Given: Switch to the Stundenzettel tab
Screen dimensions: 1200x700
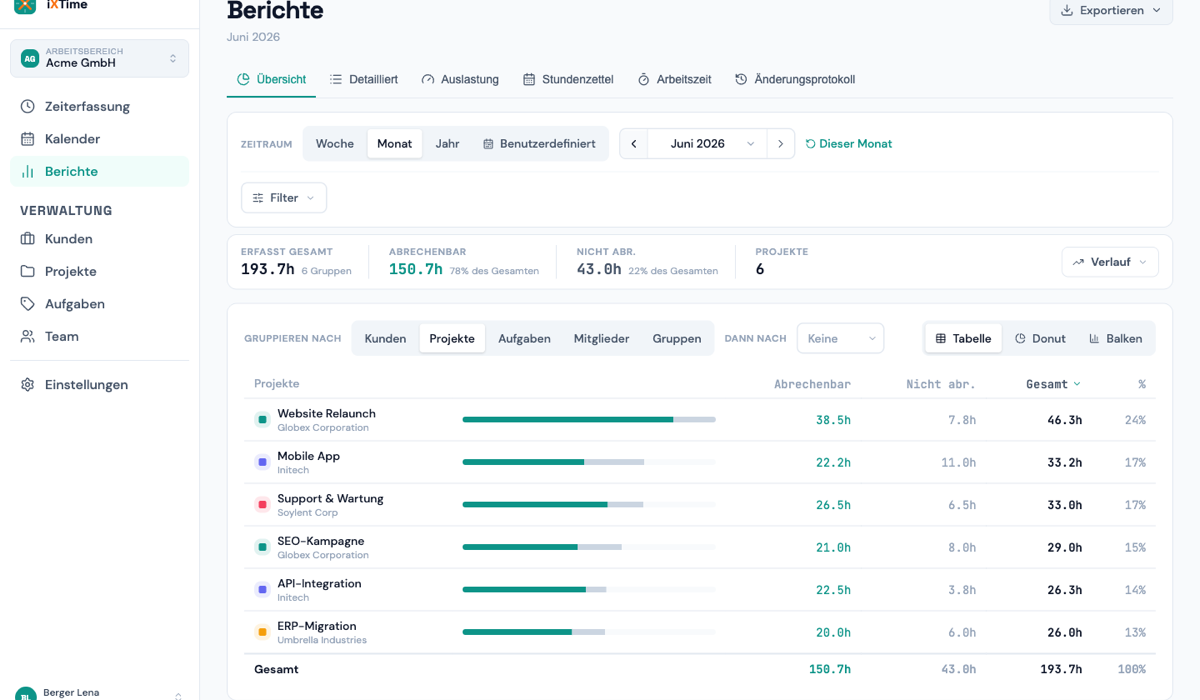Looking at the screenshot, I should point(568,79).
